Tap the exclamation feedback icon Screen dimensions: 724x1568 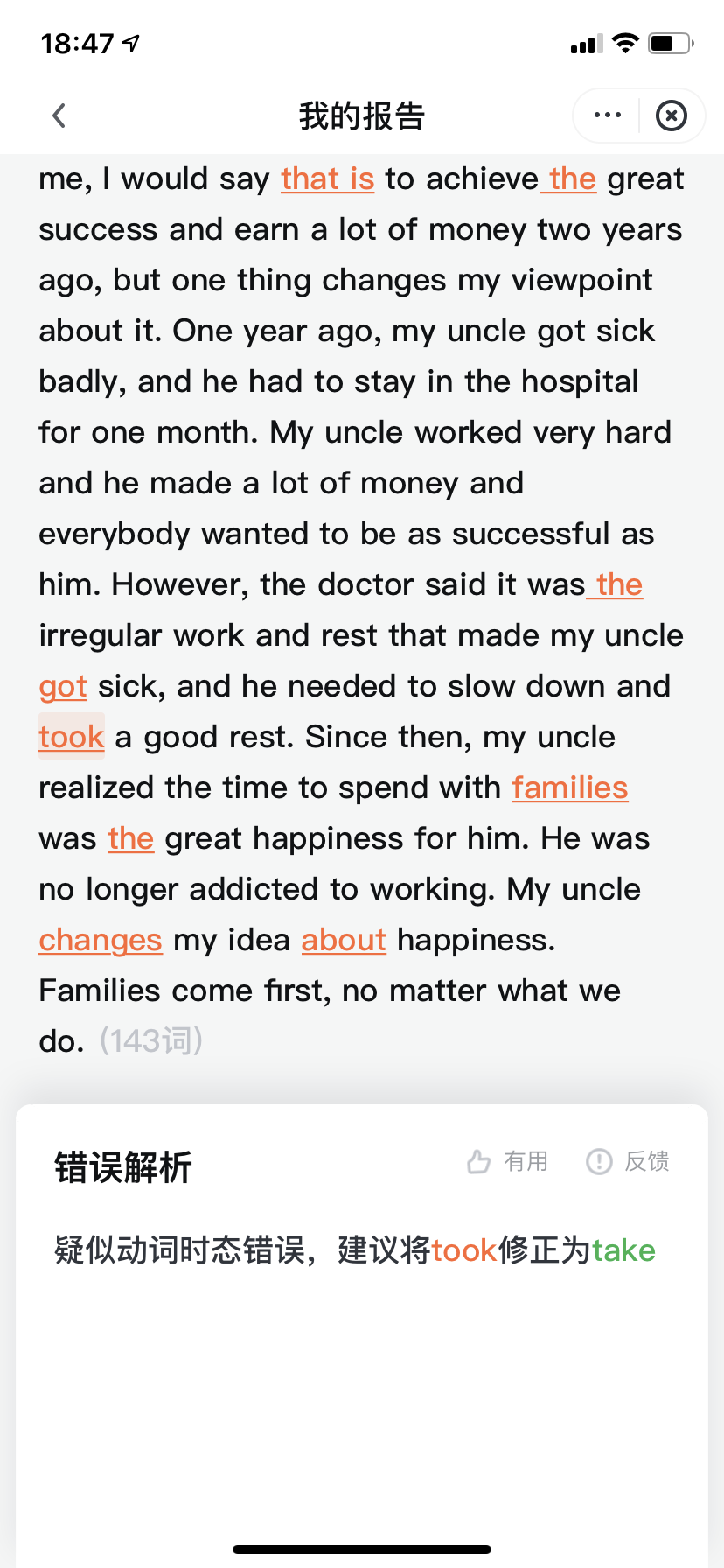599,1161
